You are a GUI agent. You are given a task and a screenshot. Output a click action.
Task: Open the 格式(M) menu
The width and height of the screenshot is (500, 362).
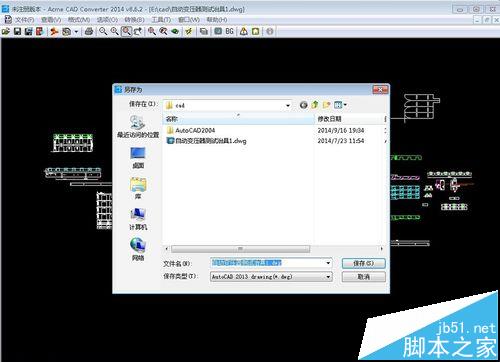pyautogui.click(x=79, y=20)
